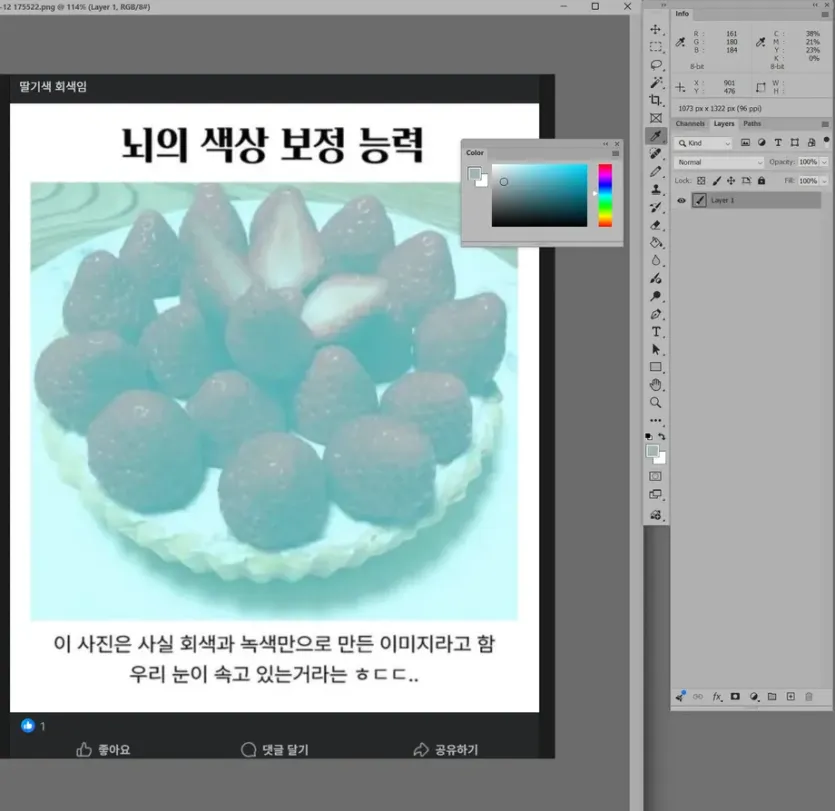Select the Lasso tool
This screenshot has height=811, width=835.
[x=656, y=65]
